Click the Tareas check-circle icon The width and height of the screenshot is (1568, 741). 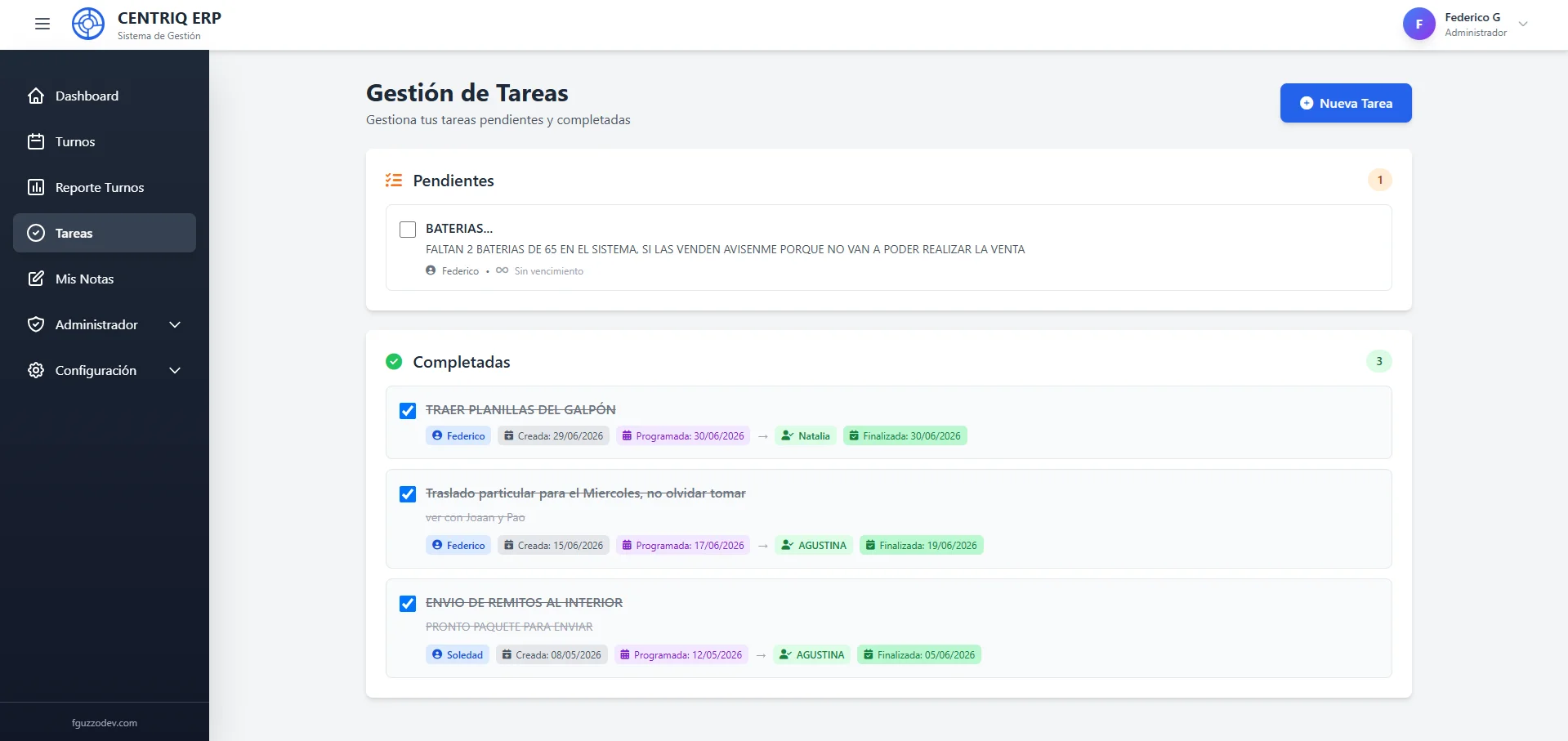(36, 233)
